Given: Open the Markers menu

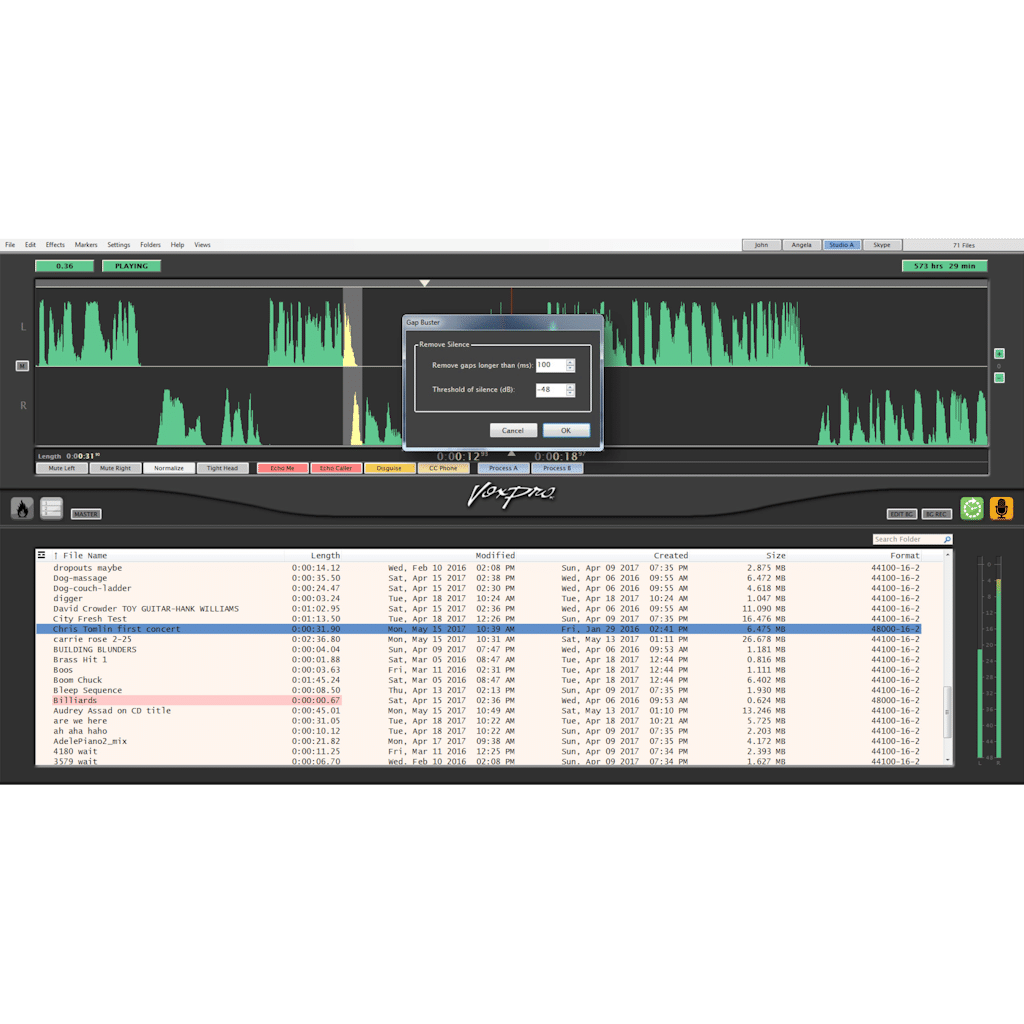Looking at the screenshot, I should (x=86, y=245).
